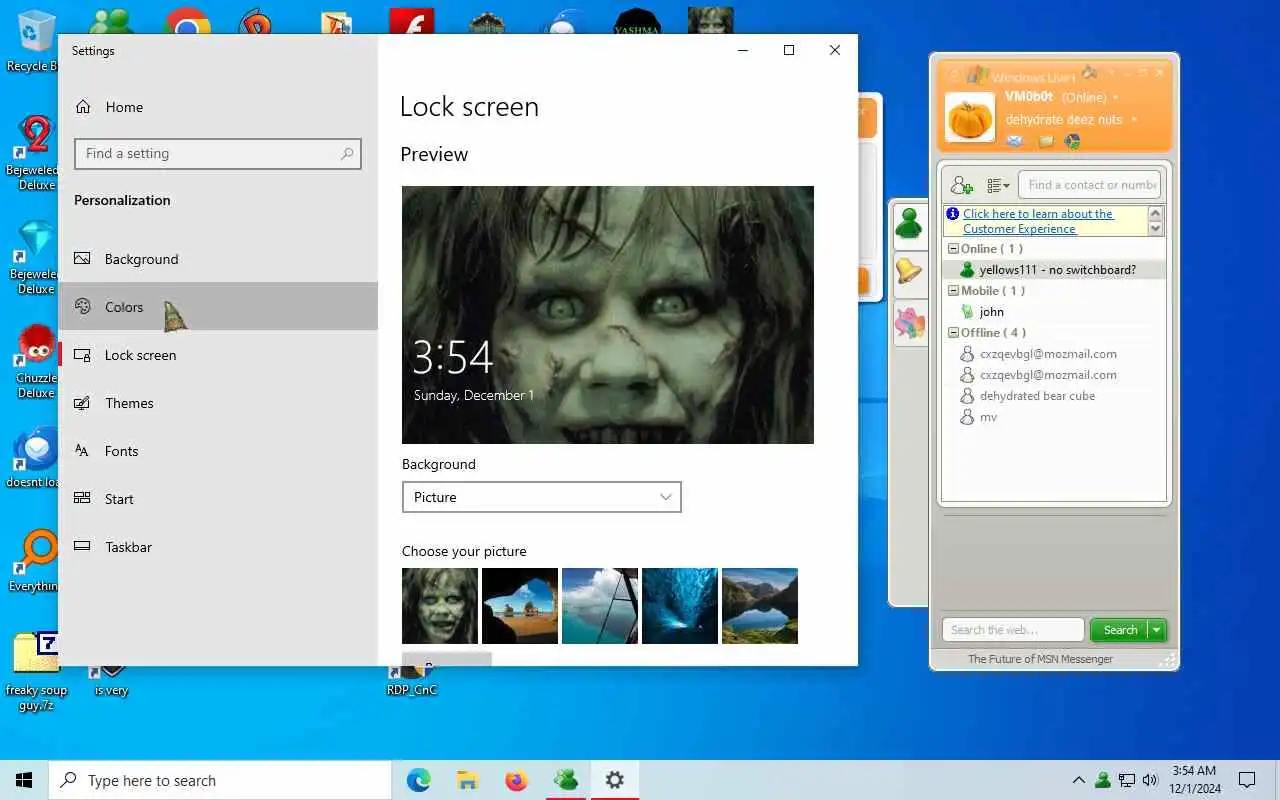
Task: Open Microsoft Edge from the taskbar
Action: (x=419, y=780)
